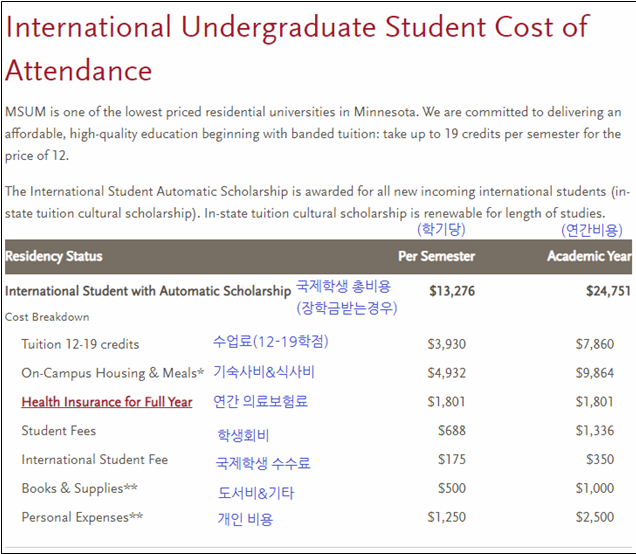Click the Korean annotation 기숙사비&식사비

point(264,371)
